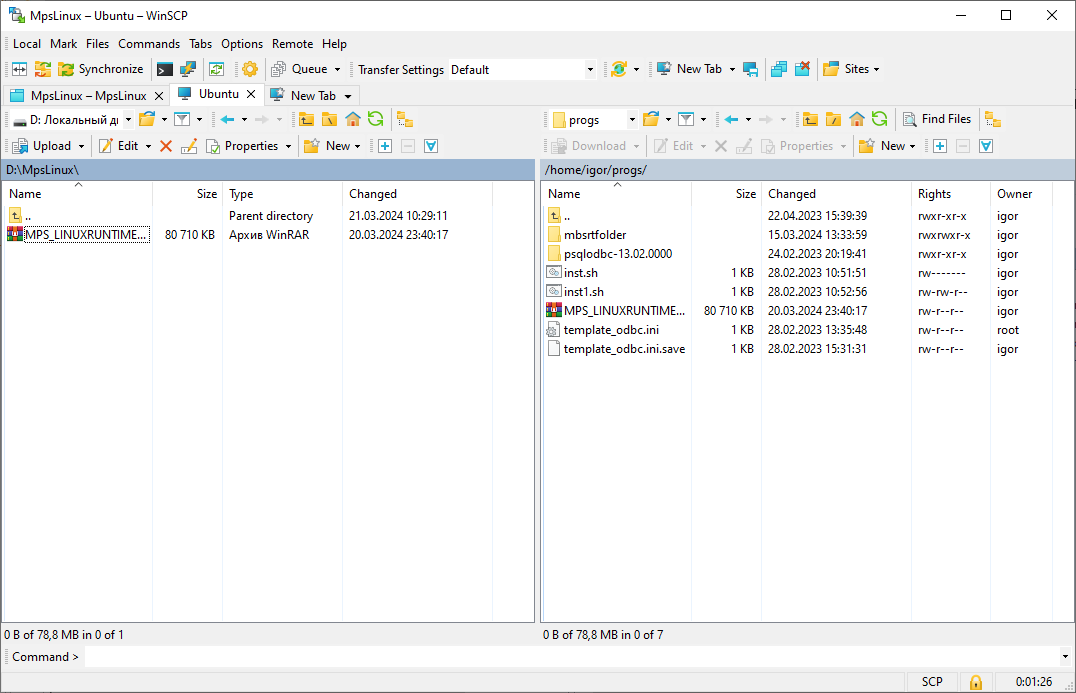
Task: Expand the Queue dropdown arrow
Action: click(337, 70)
